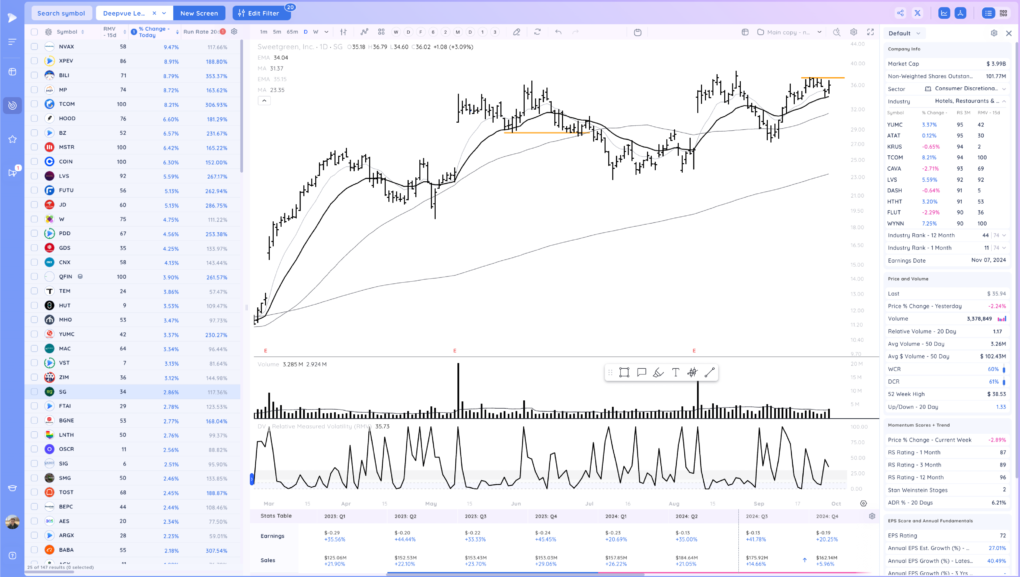The height and width of the screenshot is (577, 1020).
Task: Choose the text annotation tool
Action: point(675,372)
